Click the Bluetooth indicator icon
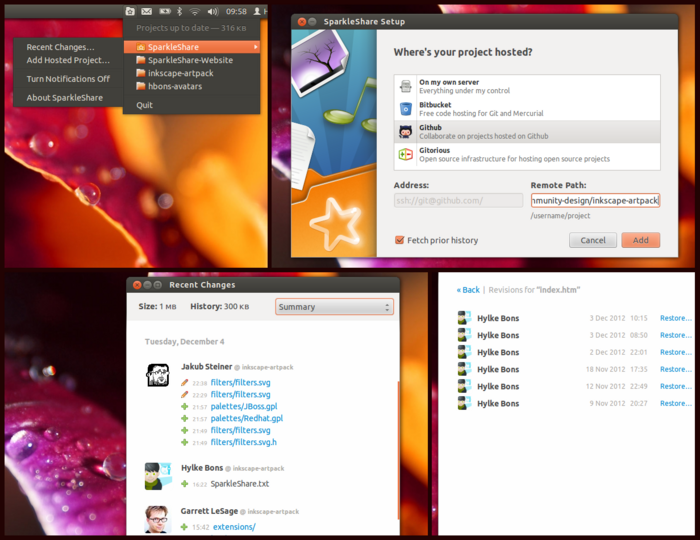 click(179, 11)
